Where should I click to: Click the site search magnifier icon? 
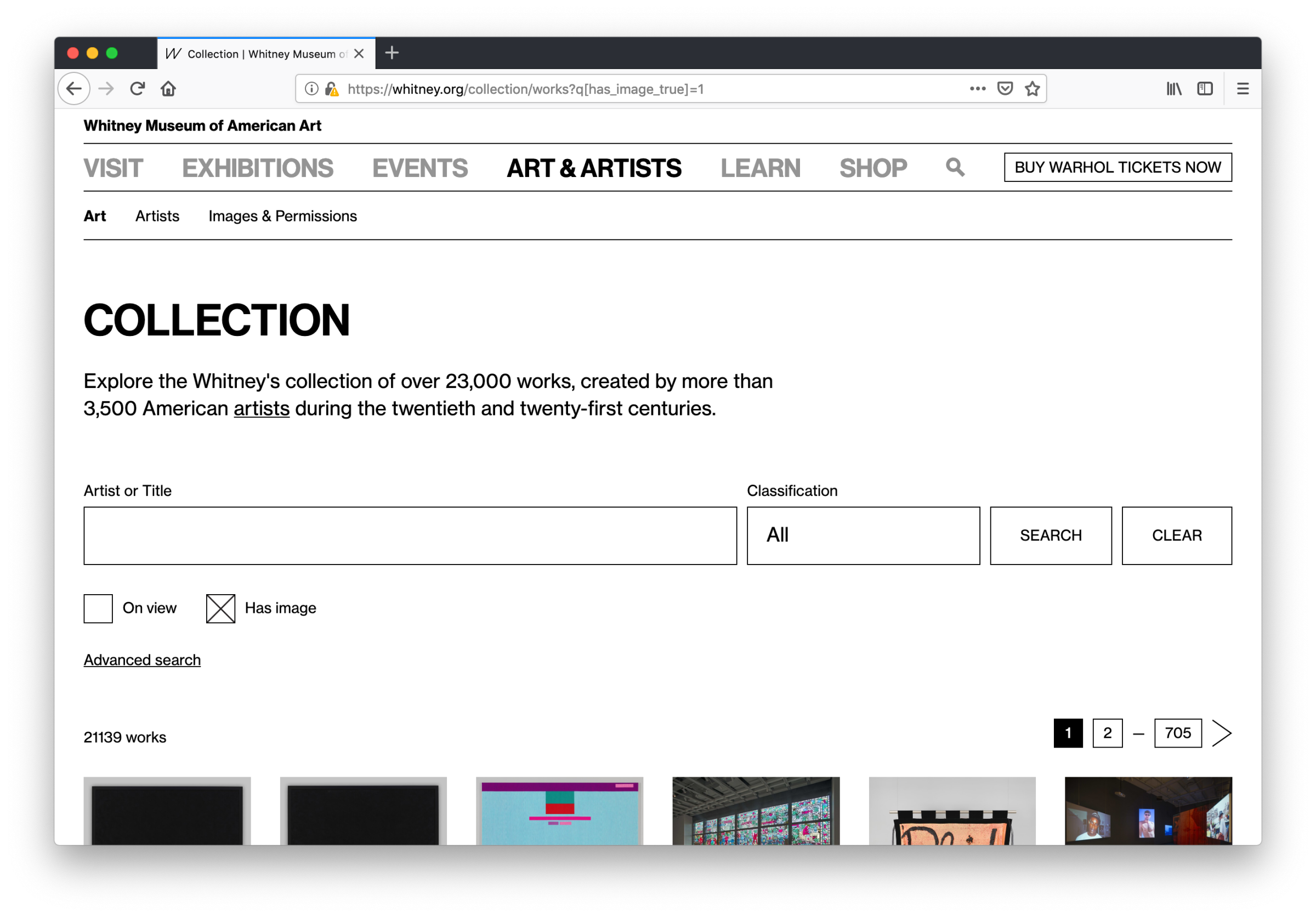click(955, 167)
